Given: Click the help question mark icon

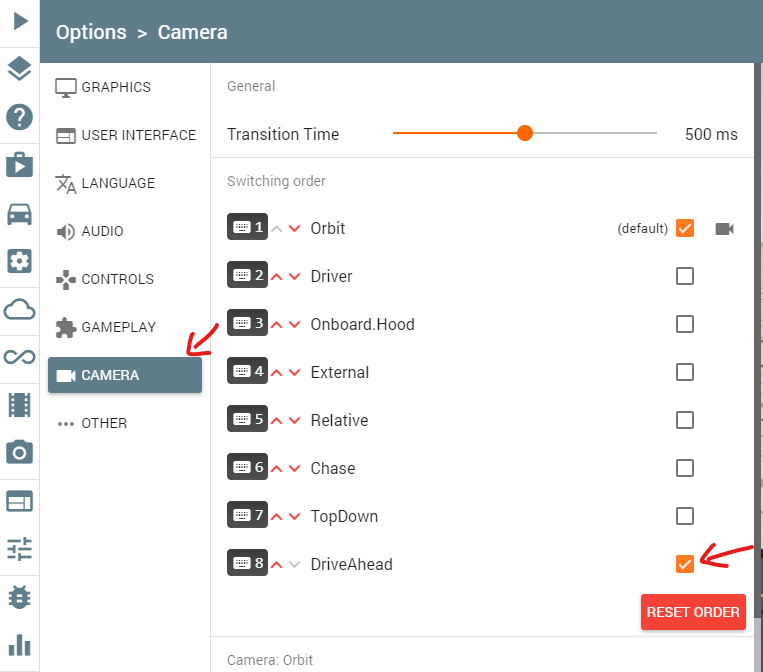Looking at the screenshot, I should tap(20, 117).
